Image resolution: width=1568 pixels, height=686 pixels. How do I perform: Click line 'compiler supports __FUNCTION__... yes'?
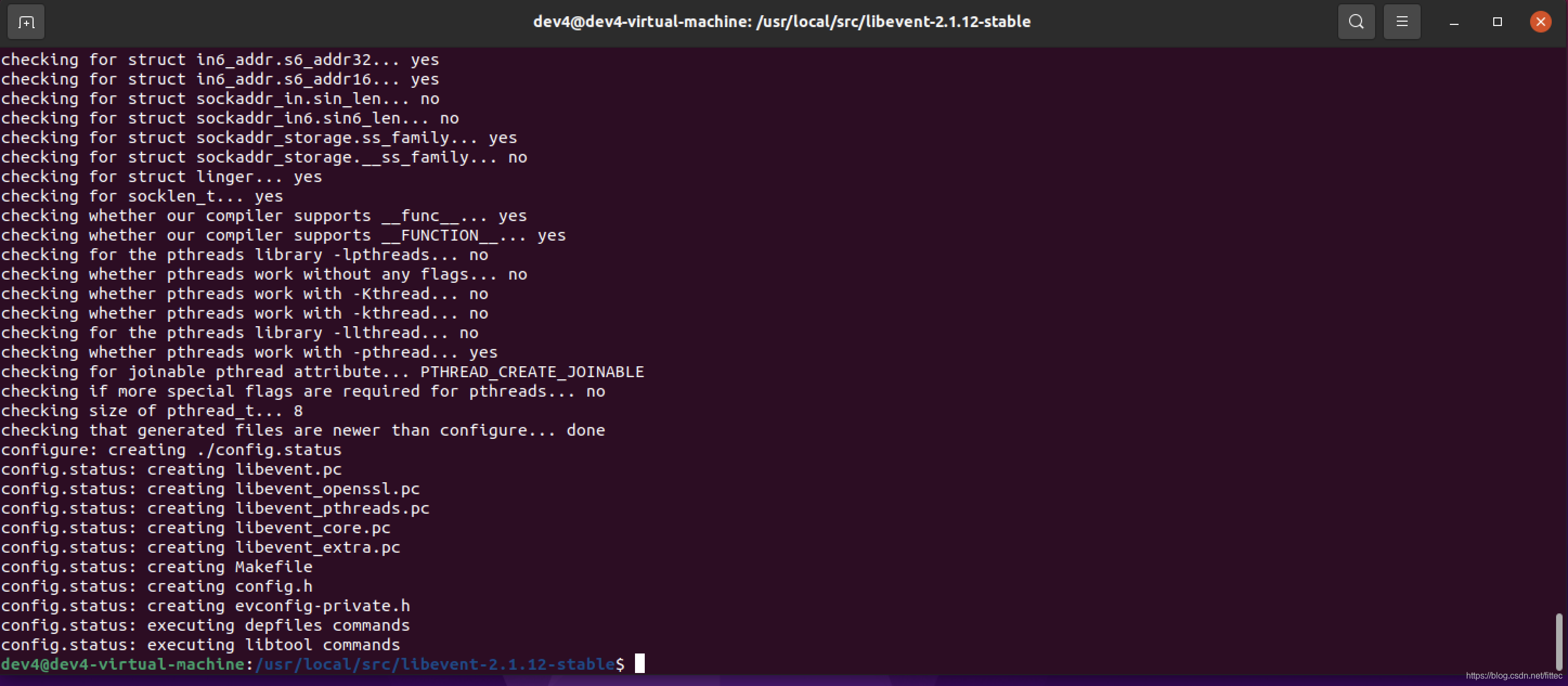point(283,236)
